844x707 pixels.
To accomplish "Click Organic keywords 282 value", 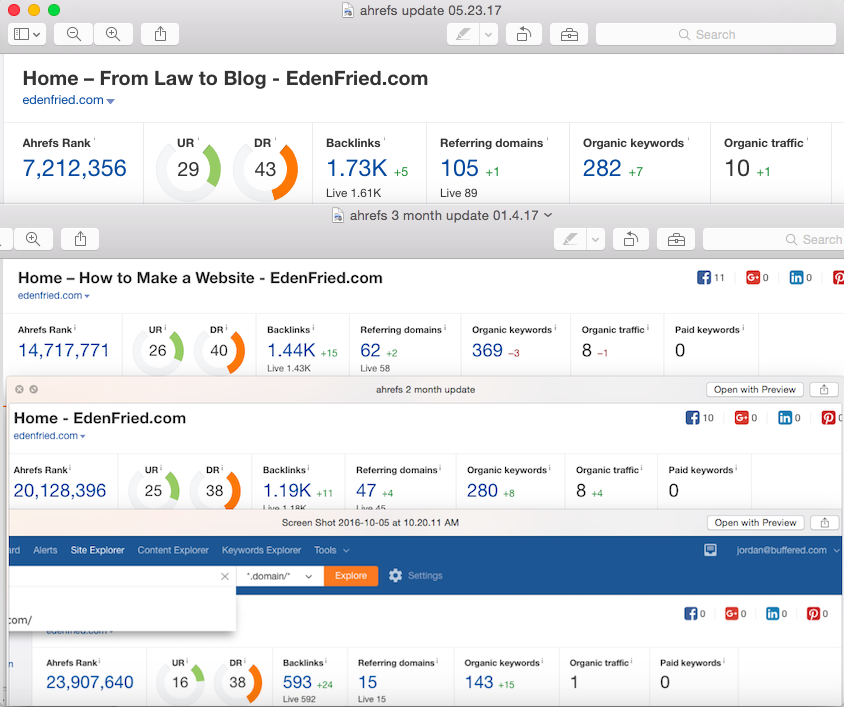I will (x=602, y=168).
